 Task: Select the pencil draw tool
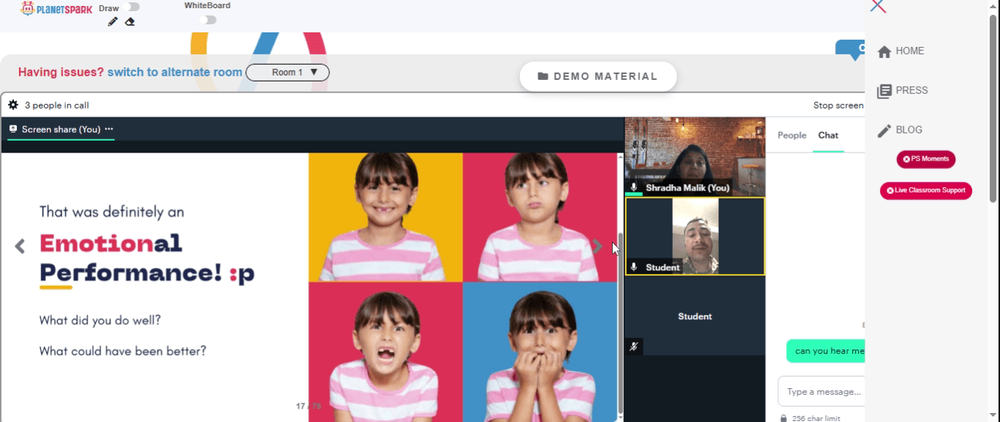pyautogui.click(x=113, y=22)
